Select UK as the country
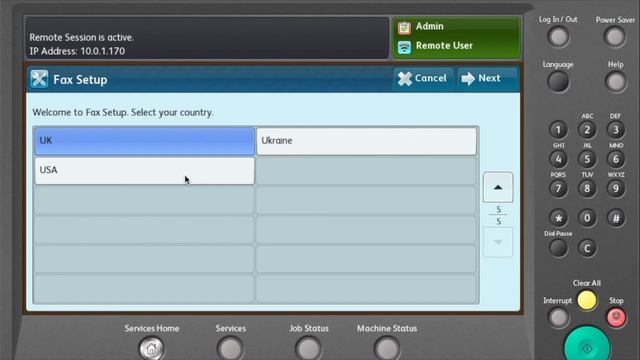Viewport: 640px width, 360px height. click(144, 141)
